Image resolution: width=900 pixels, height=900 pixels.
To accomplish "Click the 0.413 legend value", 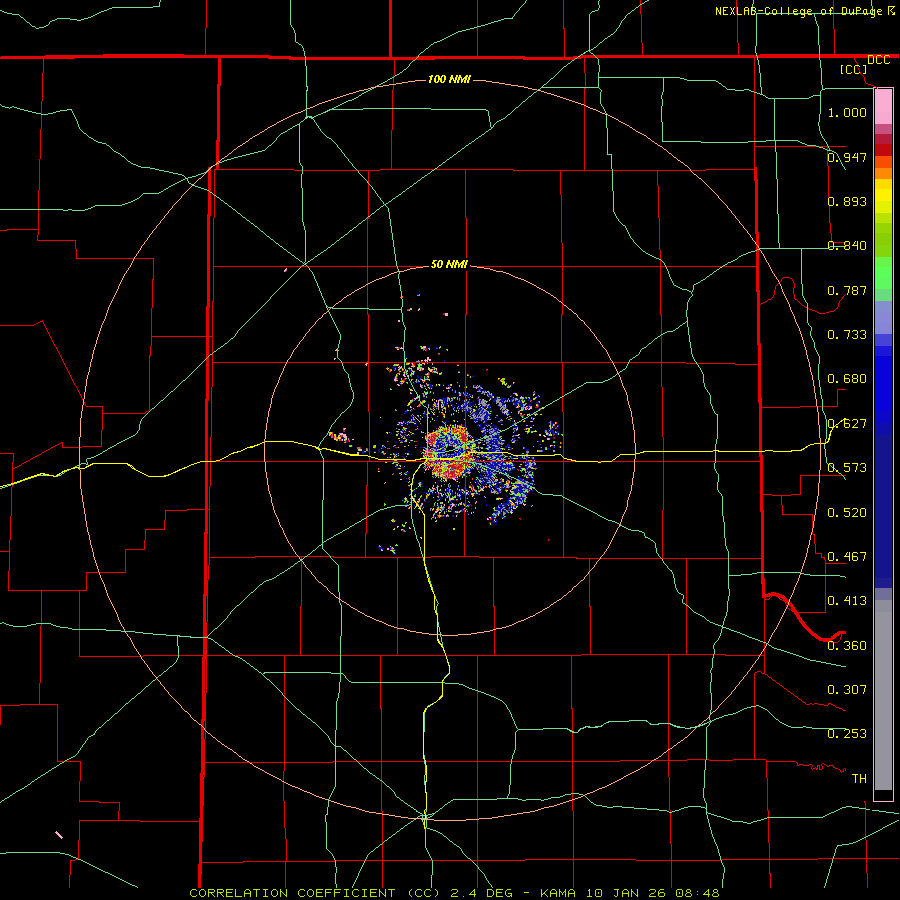I will click(847, 600).
